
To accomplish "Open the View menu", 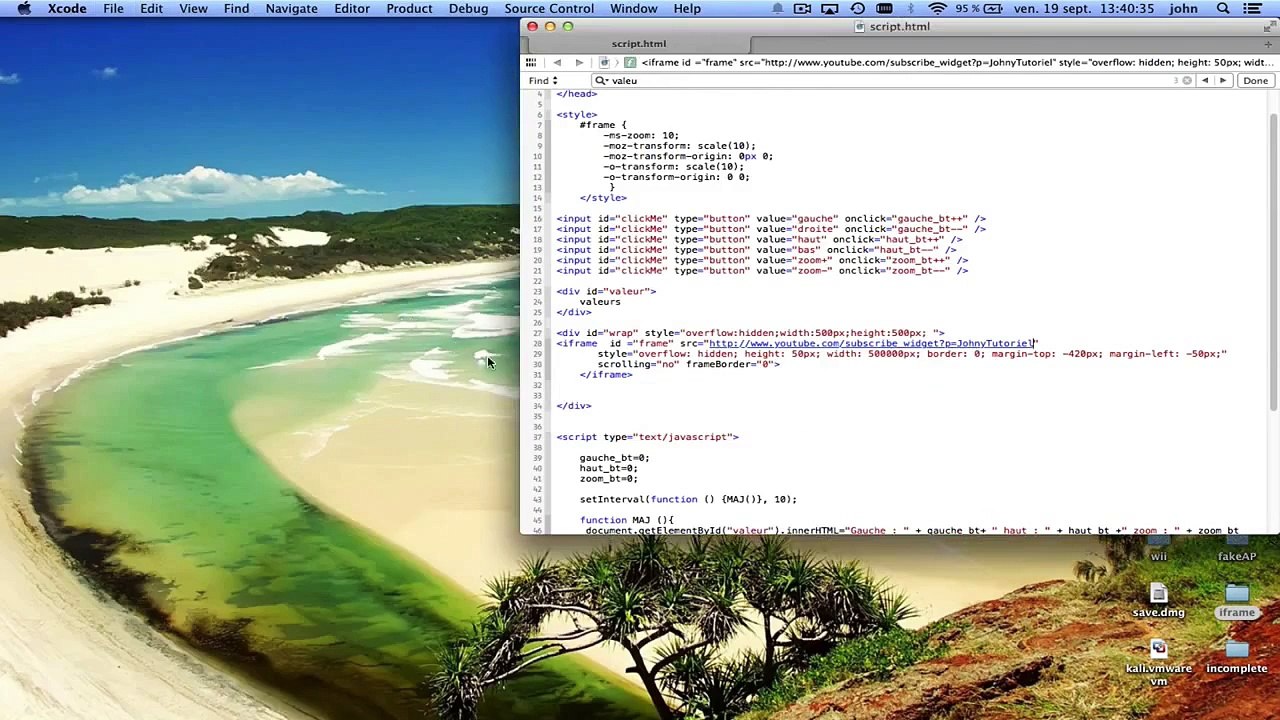I will coord(193,9).
